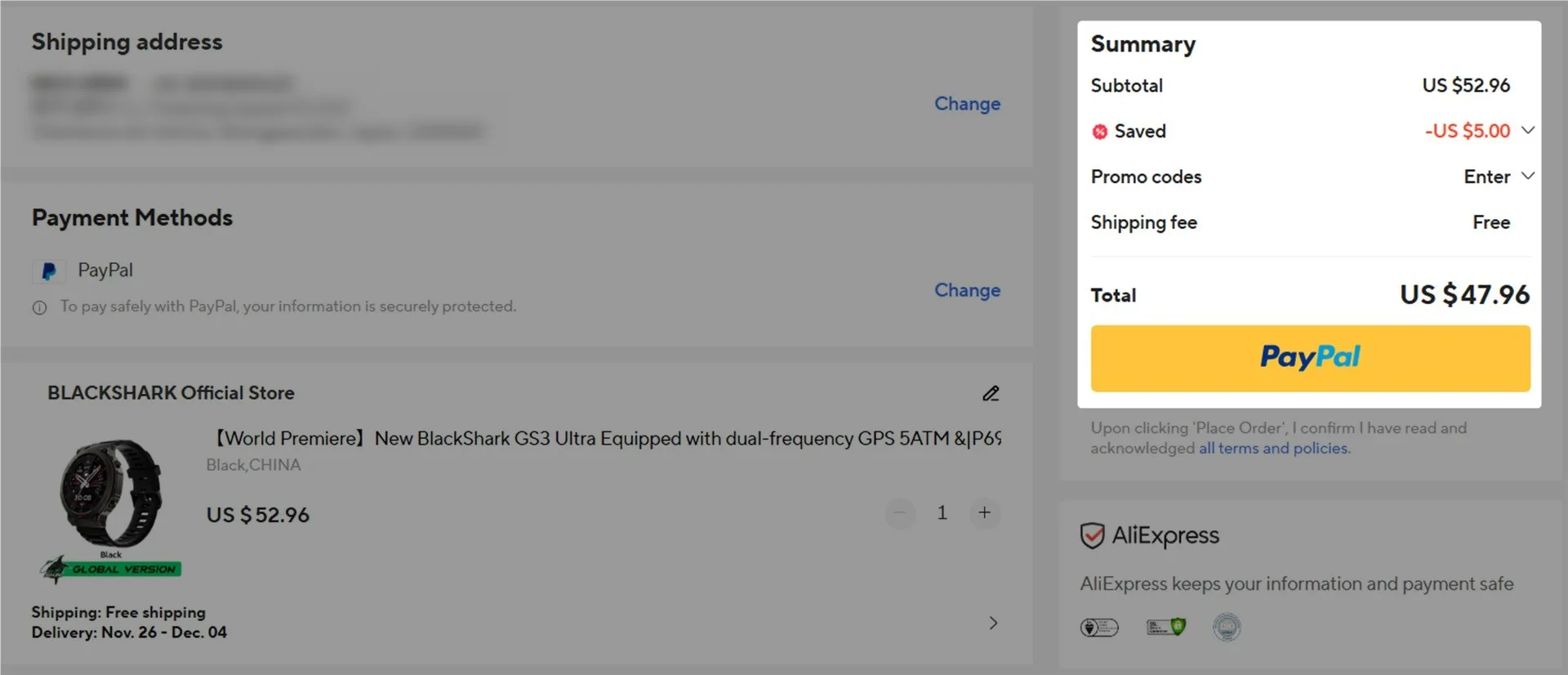Expand the Saved discount details chevron
This screenshot has width=1568, height=675.
tap(1528, 130)
